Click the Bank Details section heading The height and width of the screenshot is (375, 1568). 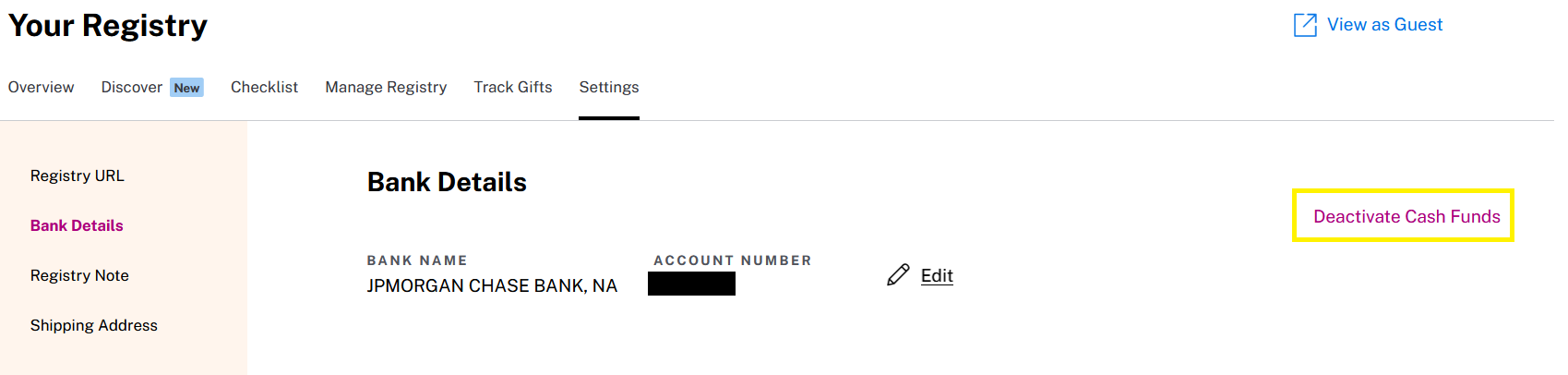pos(447,182)
